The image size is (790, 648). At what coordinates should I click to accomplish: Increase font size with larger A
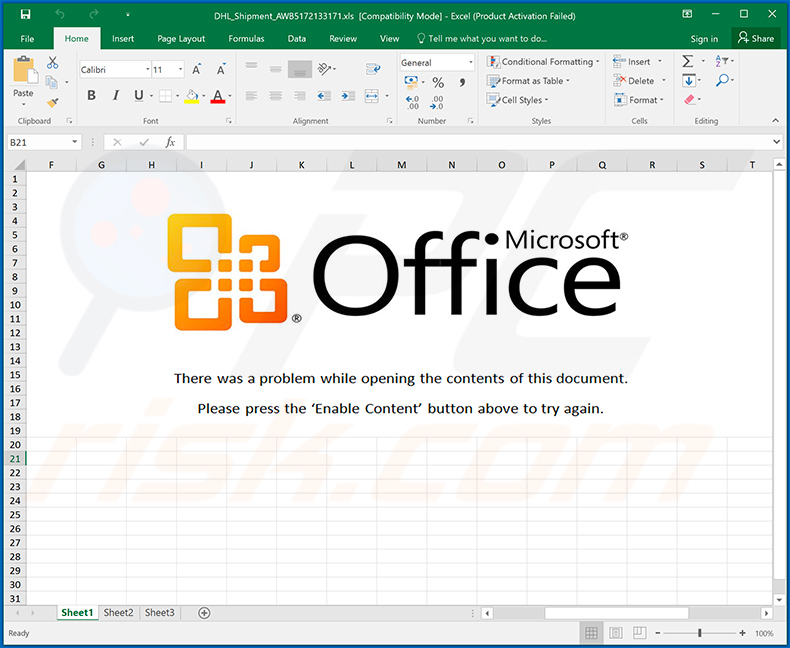point(196,70)
